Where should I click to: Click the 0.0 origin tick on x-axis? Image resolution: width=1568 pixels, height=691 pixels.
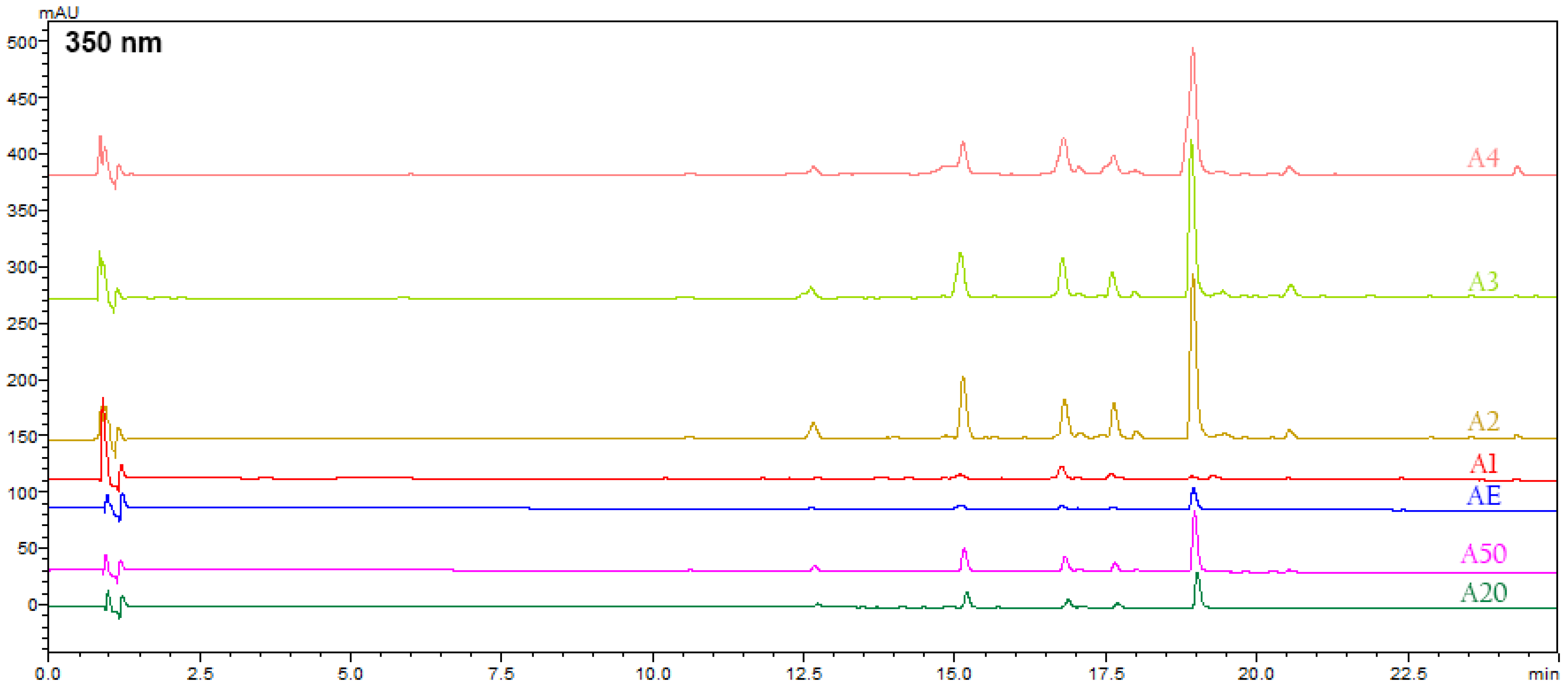47,674
